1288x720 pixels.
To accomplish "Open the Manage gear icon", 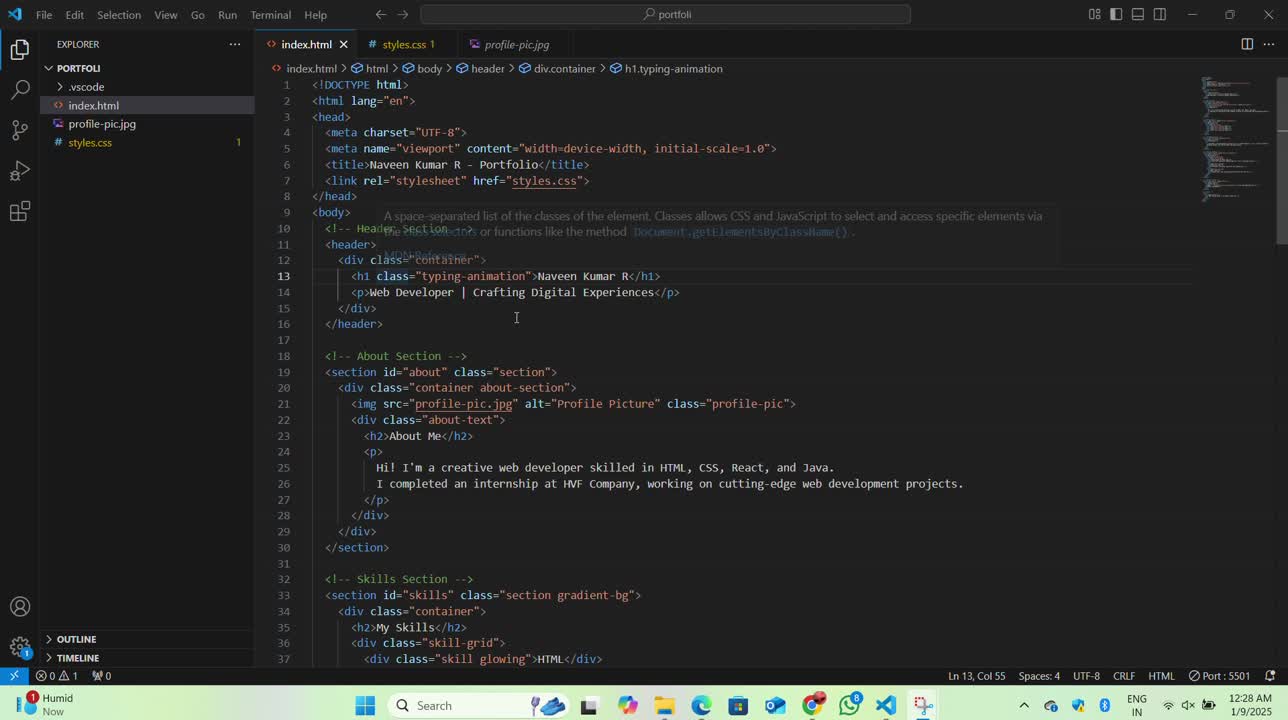I will 20,647.
